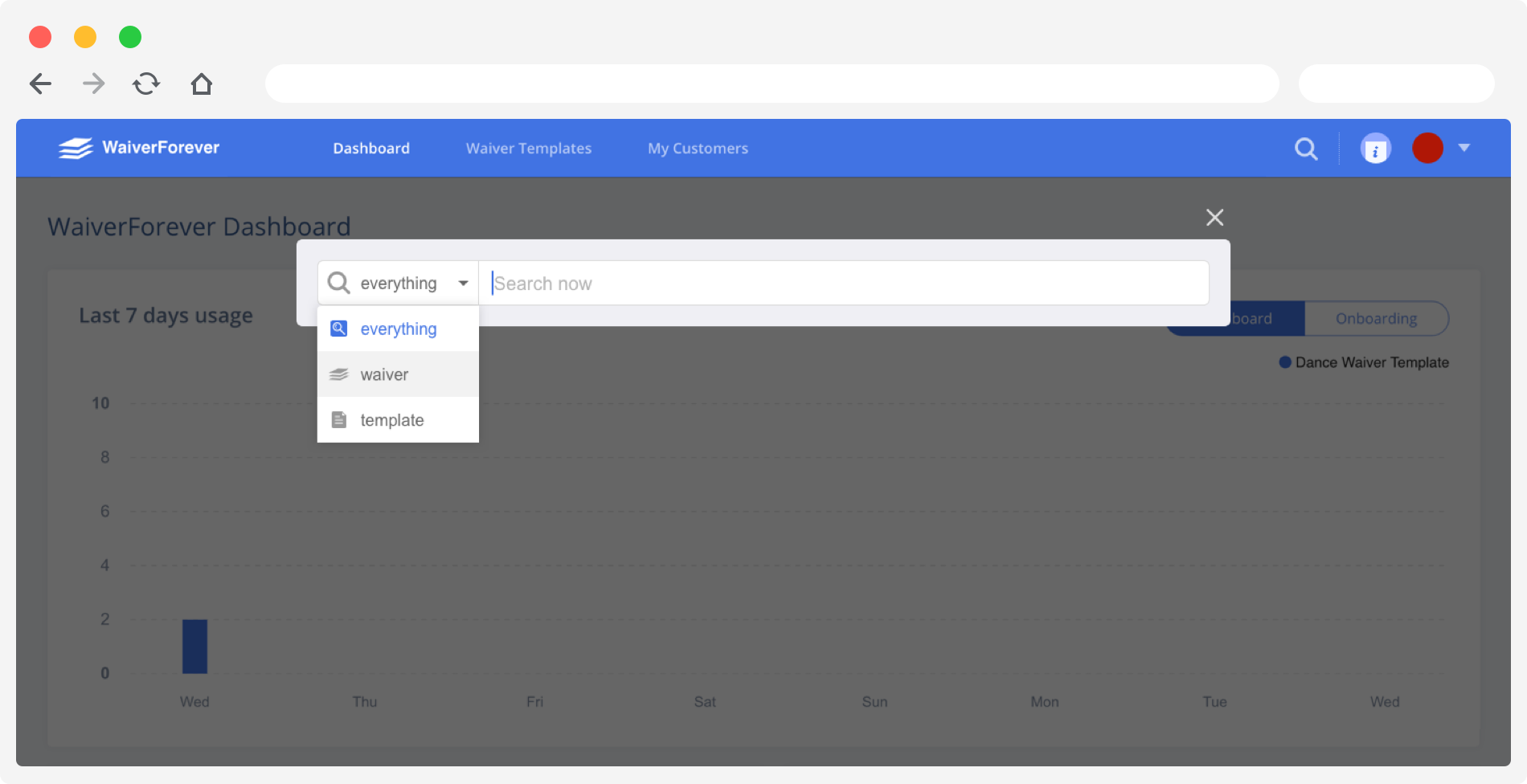This screenshot has height=784, width=1527.
Task: Open the account avatar dropdown menu
Action: coord(1465,148)
